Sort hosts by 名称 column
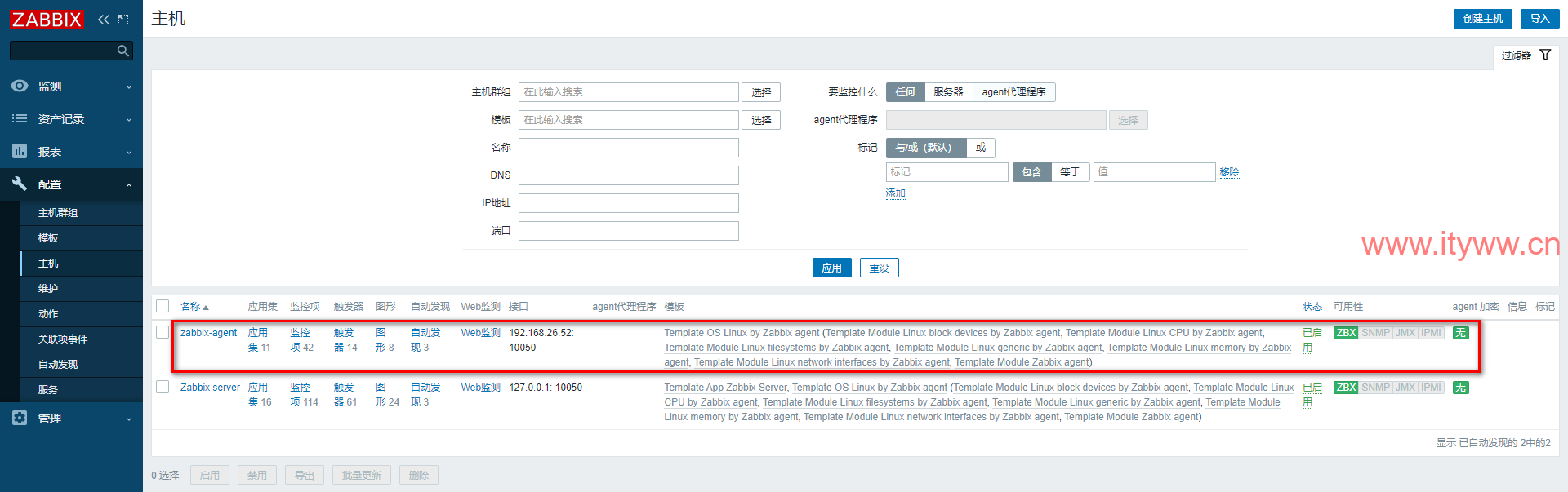Image resolution: width=1568 pixels, height=492 pixels. pos(194,307)
